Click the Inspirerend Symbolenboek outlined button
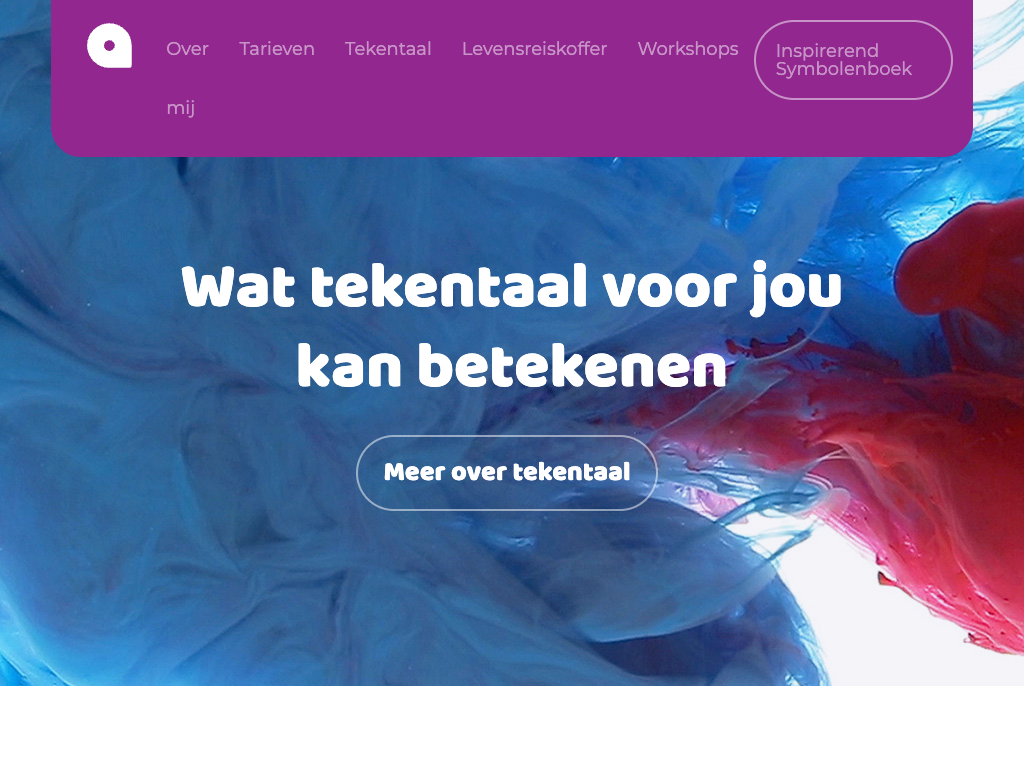1024x768 pixels. coord(853,60)
